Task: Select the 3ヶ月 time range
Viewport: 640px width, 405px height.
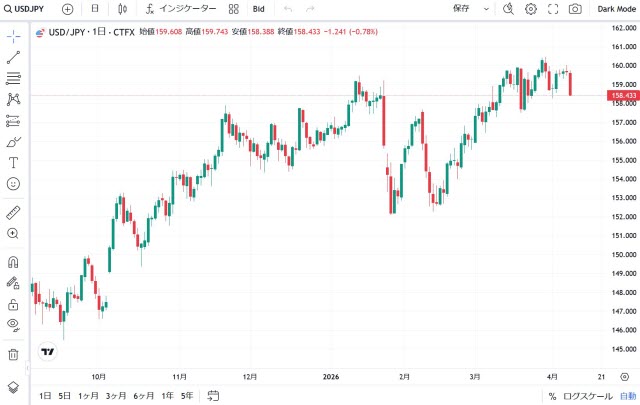Action: click(116, 396)
